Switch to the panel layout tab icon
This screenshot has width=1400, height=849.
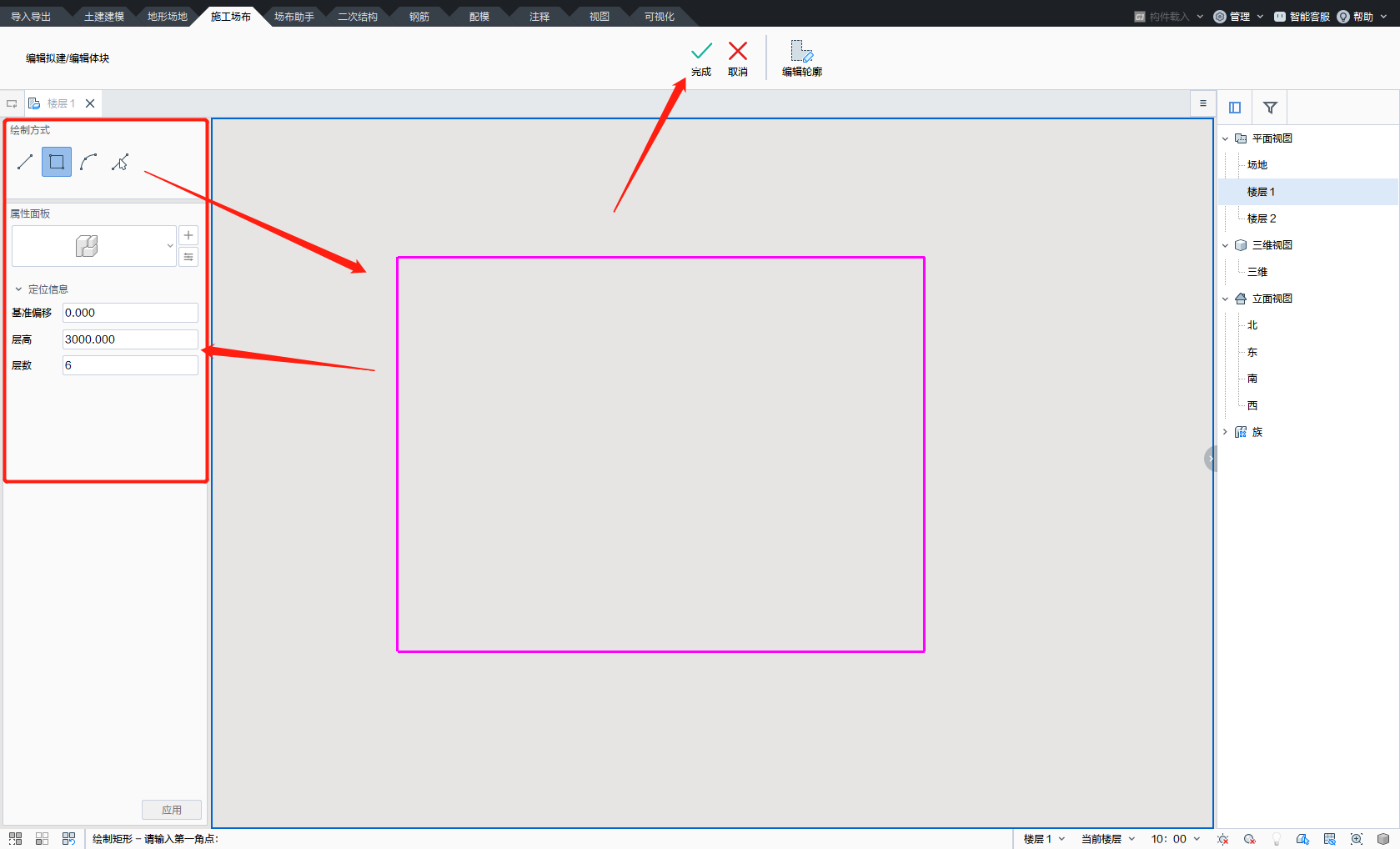coord(1235,108)
